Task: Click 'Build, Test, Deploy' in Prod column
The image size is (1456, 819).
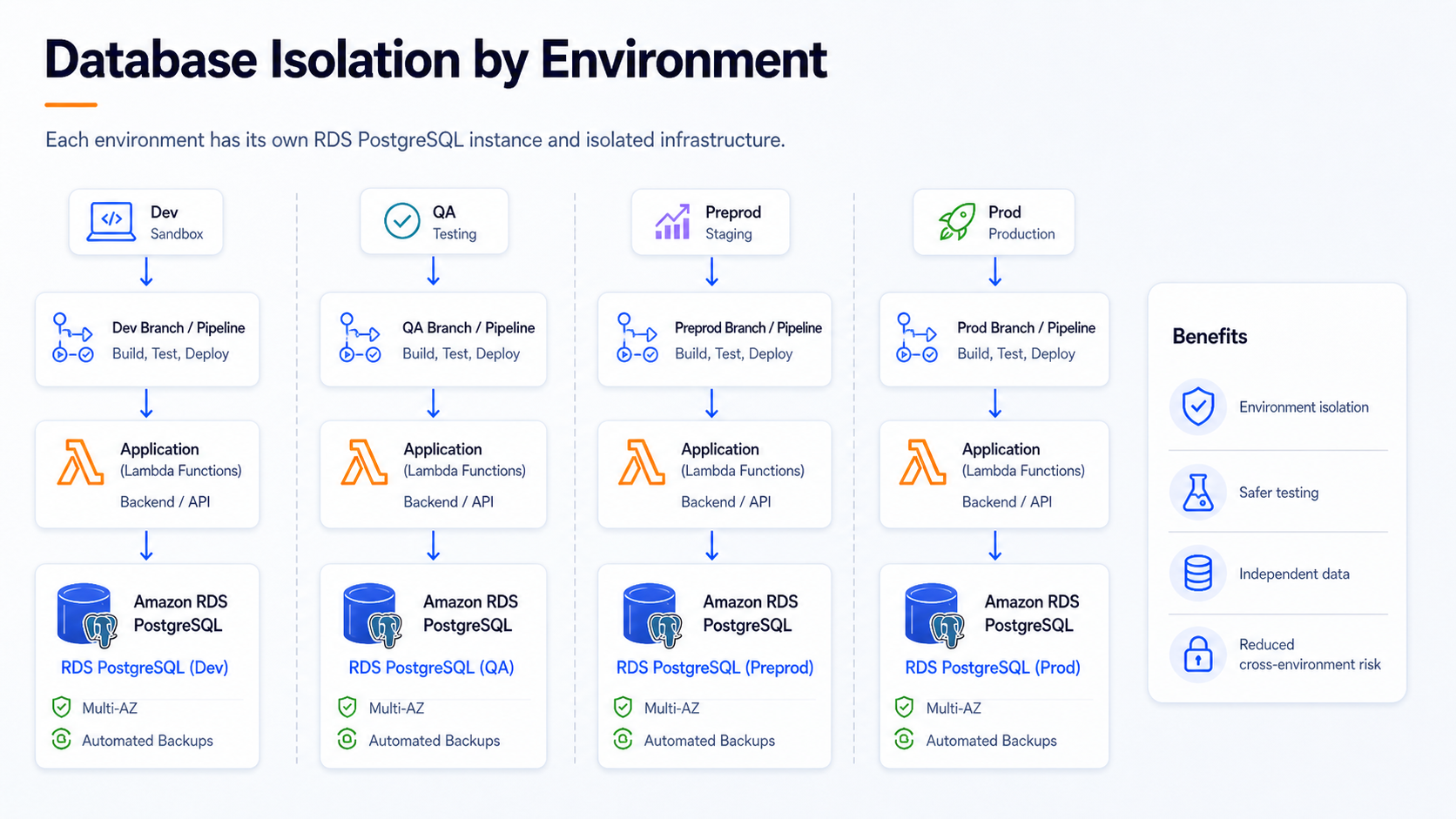Action: click(x=1016, y=353)
